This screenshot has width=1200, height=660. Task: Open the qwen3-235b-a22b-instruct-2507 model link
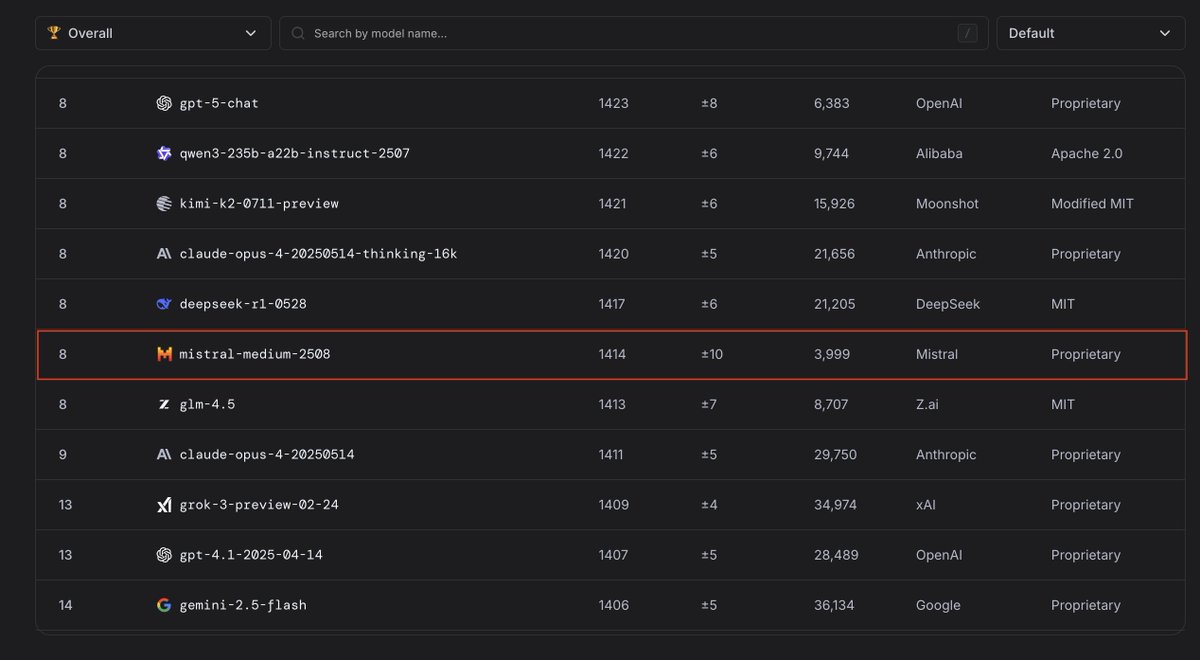click(x=294, y=153)
